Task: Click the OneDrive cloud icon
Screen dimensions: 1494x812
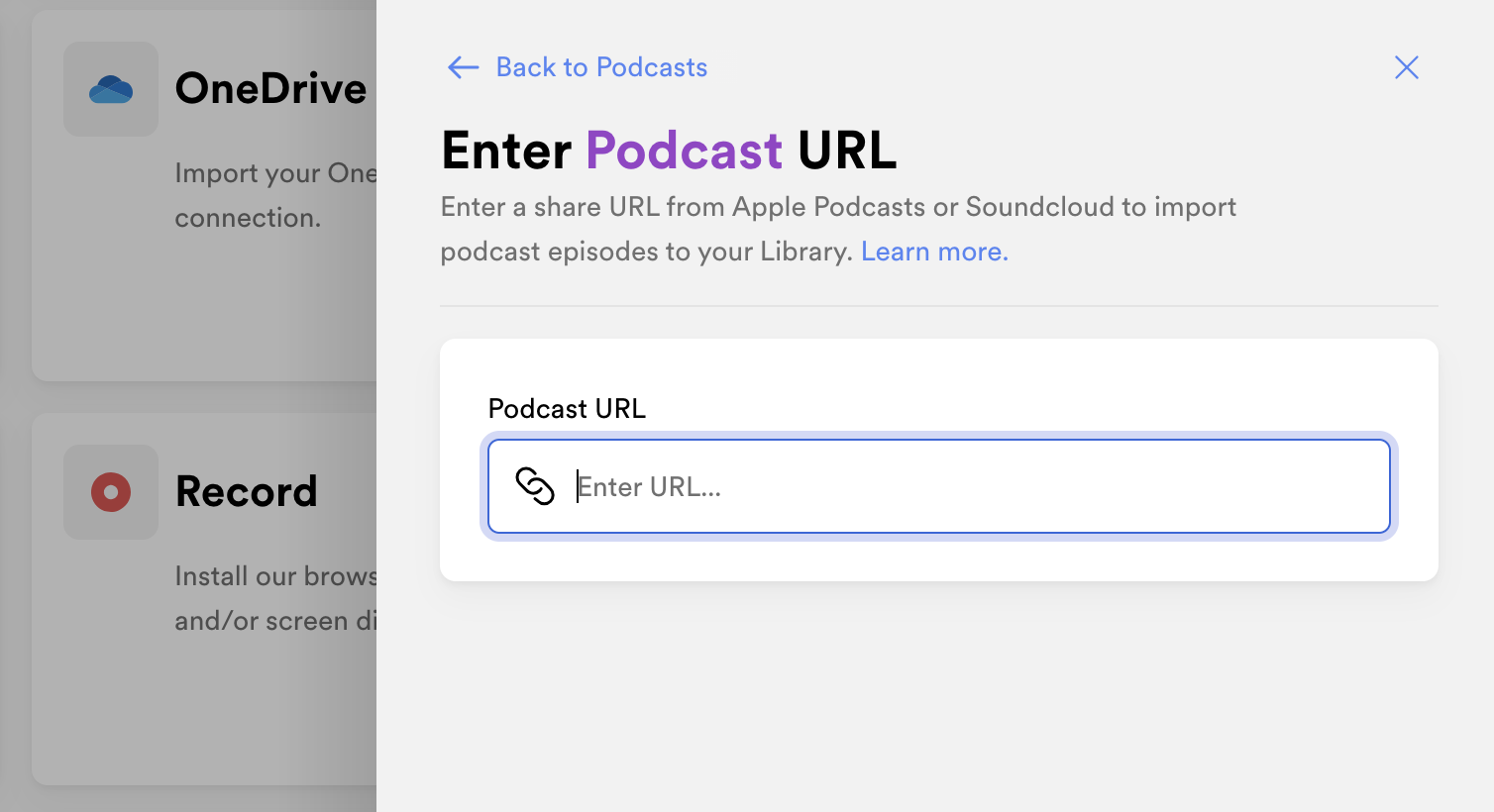Action: coord(111,90)
